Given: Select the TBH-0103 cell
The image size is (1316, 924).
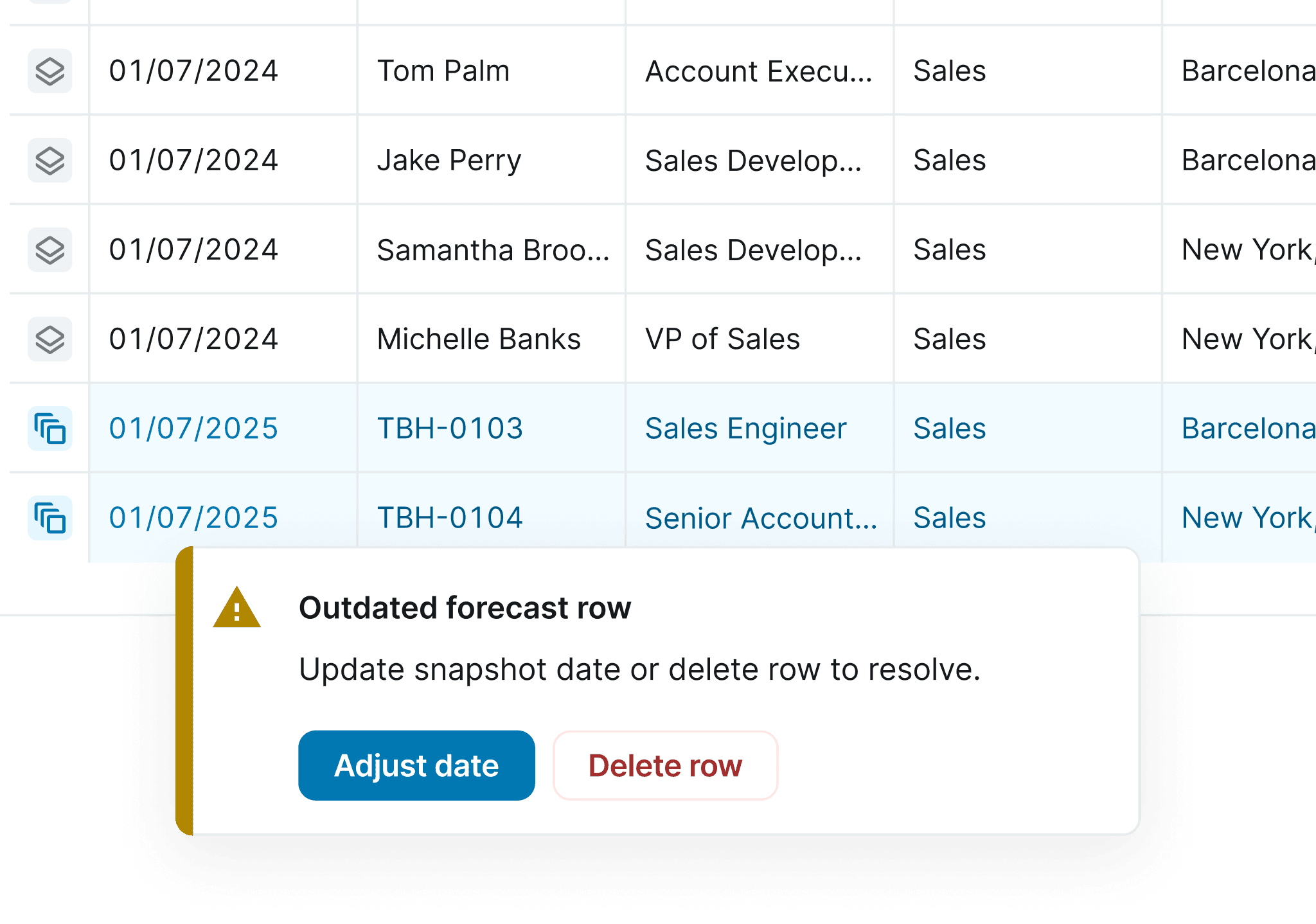Looking at the screenshot, I should (450, 428).
